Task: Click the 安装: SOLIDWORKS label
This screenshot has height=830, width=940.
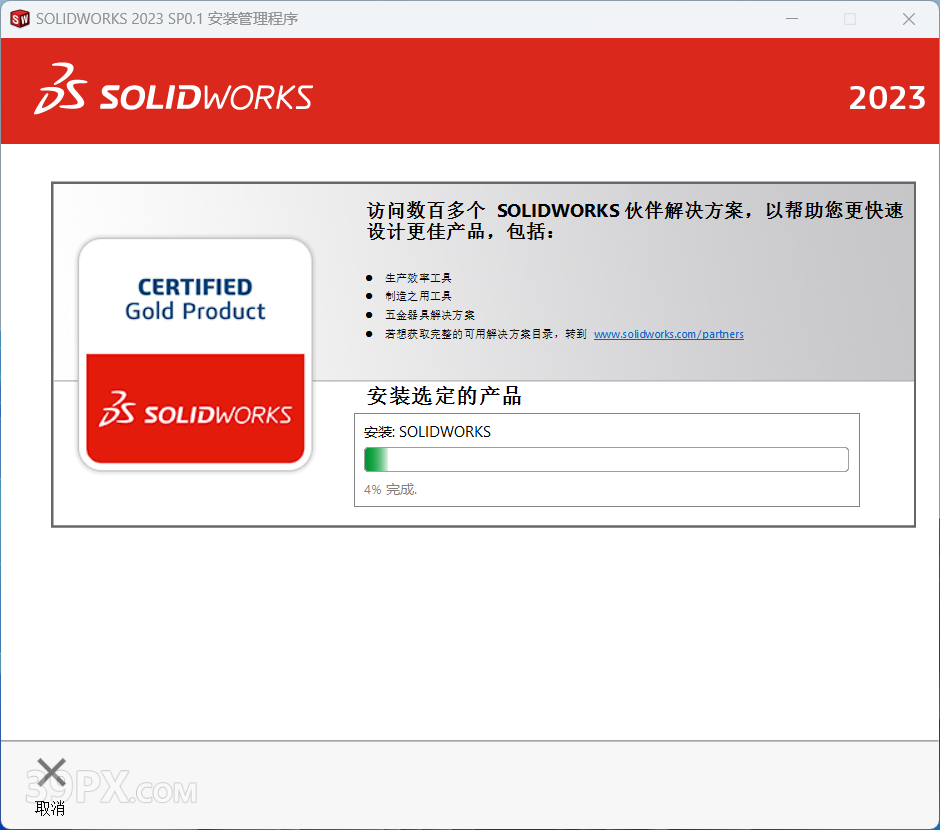Action: [428, 432]
